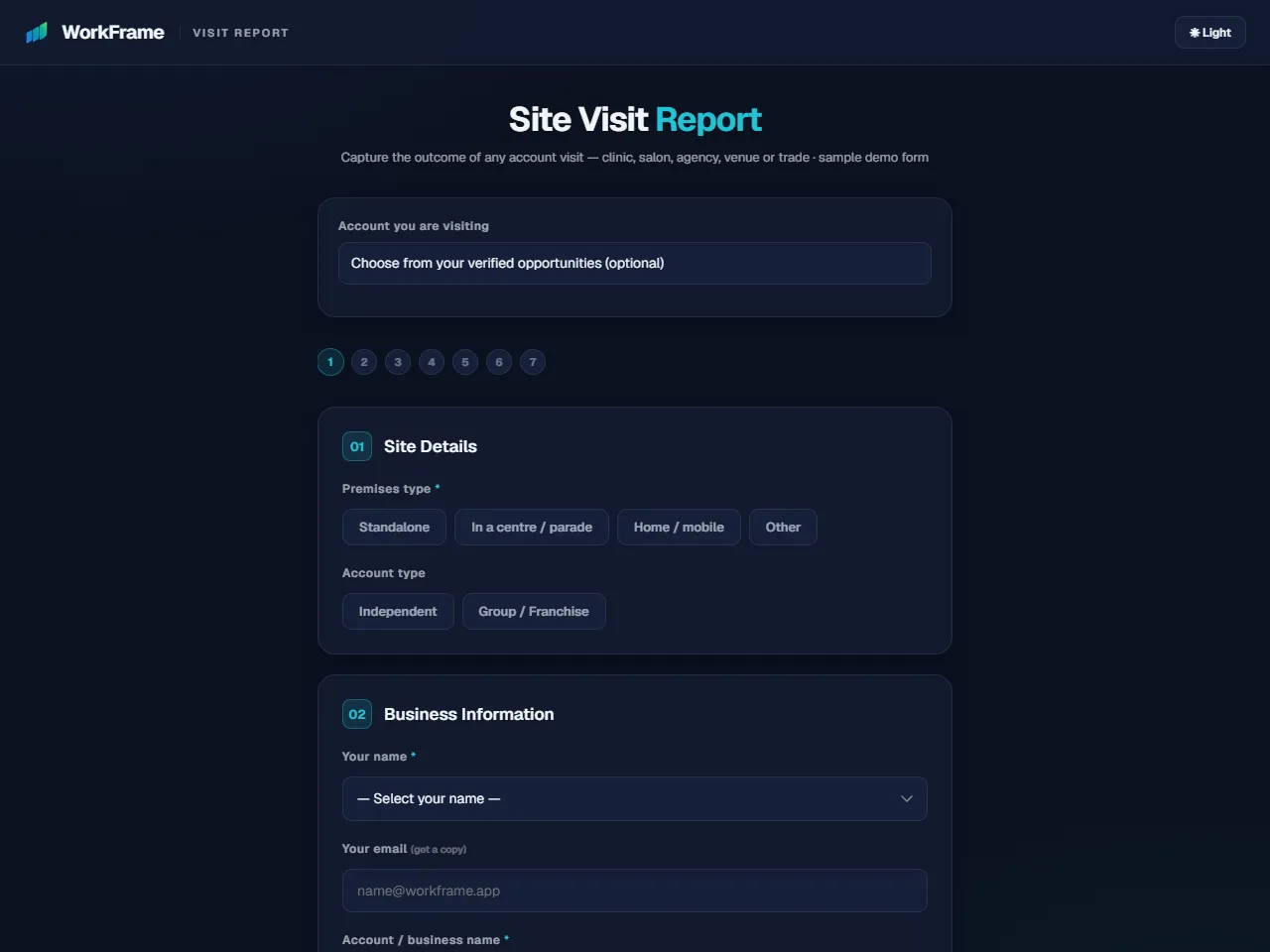Choose In a centre / parade option
This screenshot has height=952, width=1270.
click(532, 528)
